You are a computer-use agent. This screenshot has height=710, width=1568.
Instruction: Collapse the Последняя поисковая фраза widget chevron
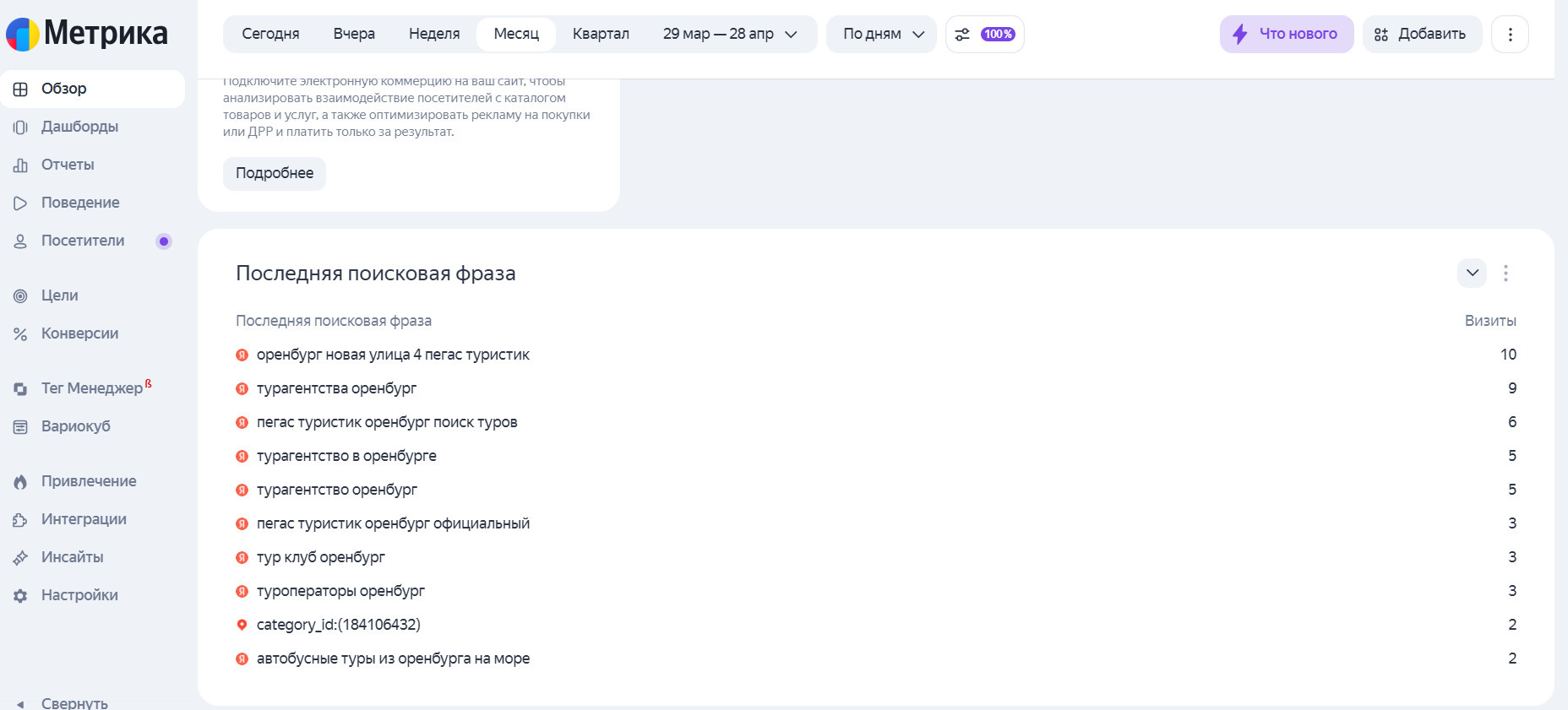[x=1472, y=274]
